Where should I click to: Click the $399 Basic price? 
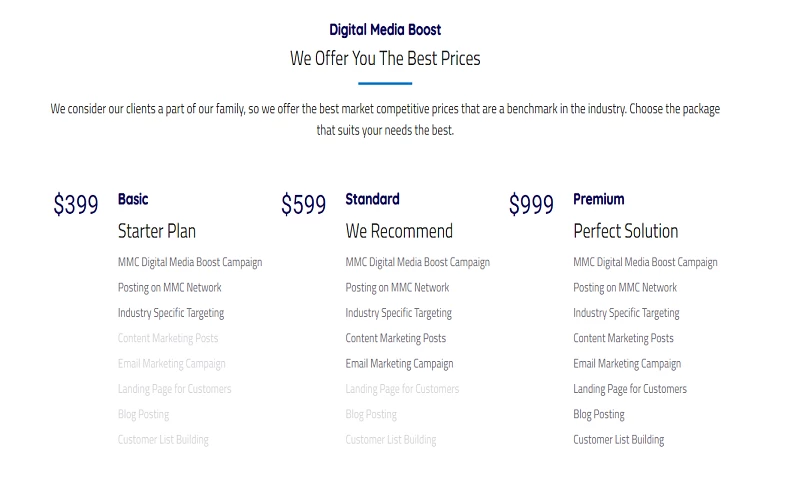click(x=76, y=205)
